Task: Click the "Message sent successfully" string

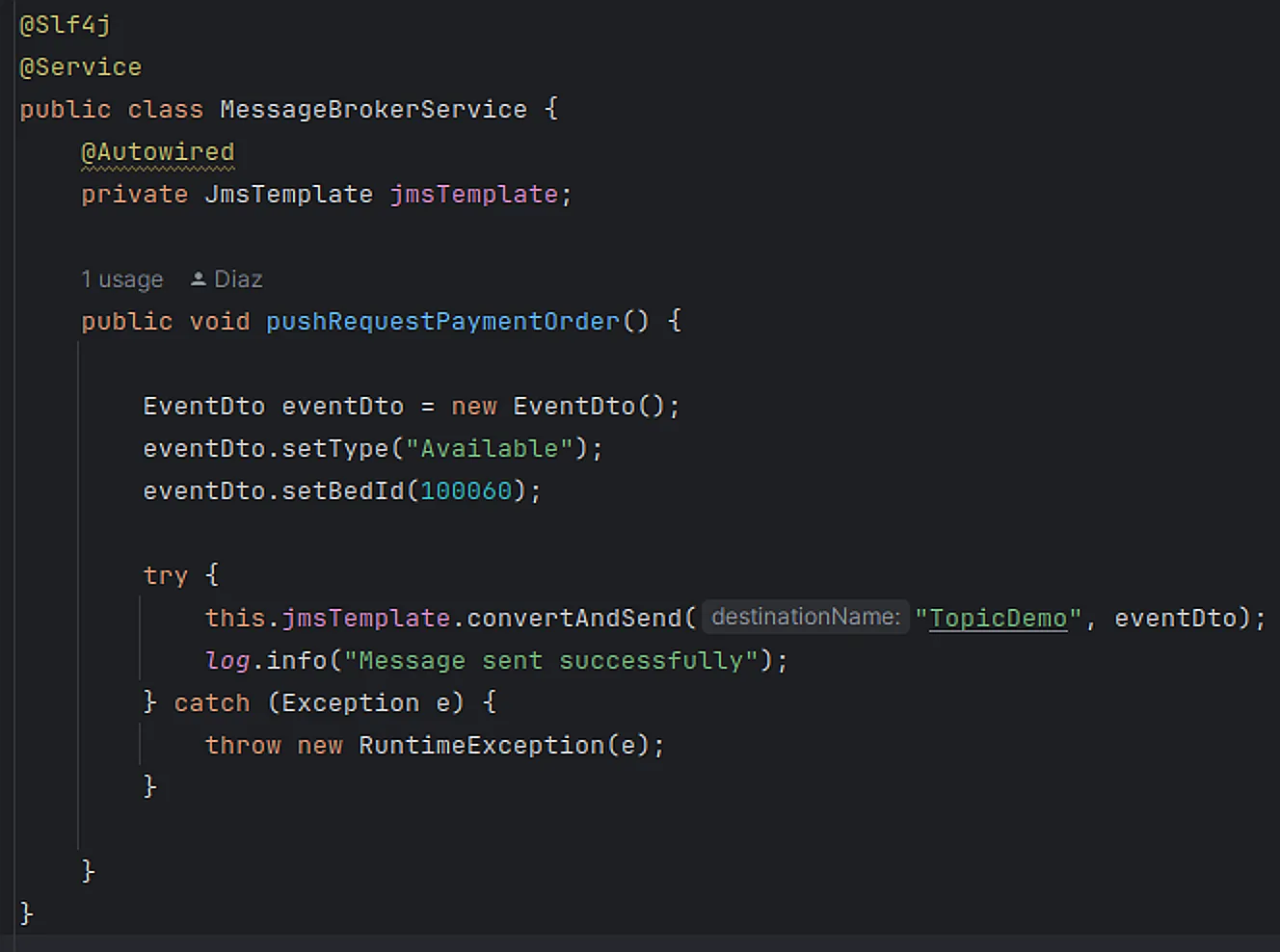Action: (550, 661)
